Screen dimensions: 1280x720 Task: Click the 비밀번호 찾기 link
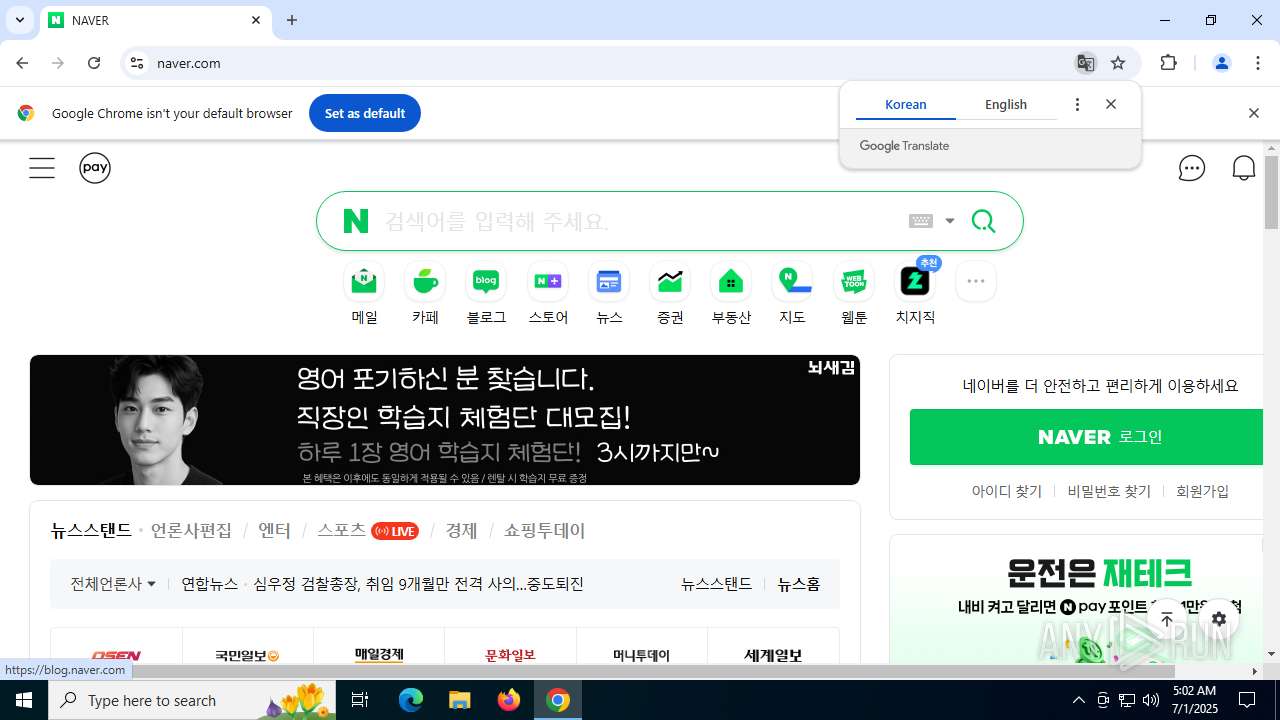(x=1109, y=491)
